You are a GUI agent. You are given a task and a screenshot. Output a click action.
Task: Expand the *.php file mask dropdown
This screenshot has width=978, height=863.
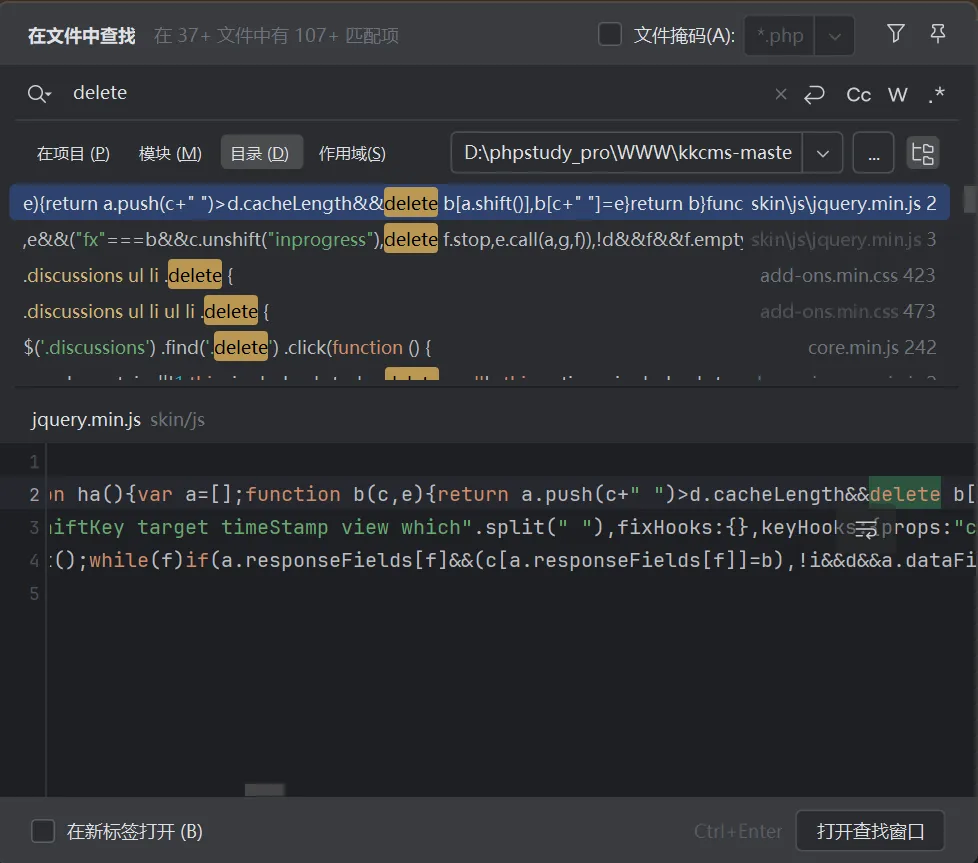point(834,36)
